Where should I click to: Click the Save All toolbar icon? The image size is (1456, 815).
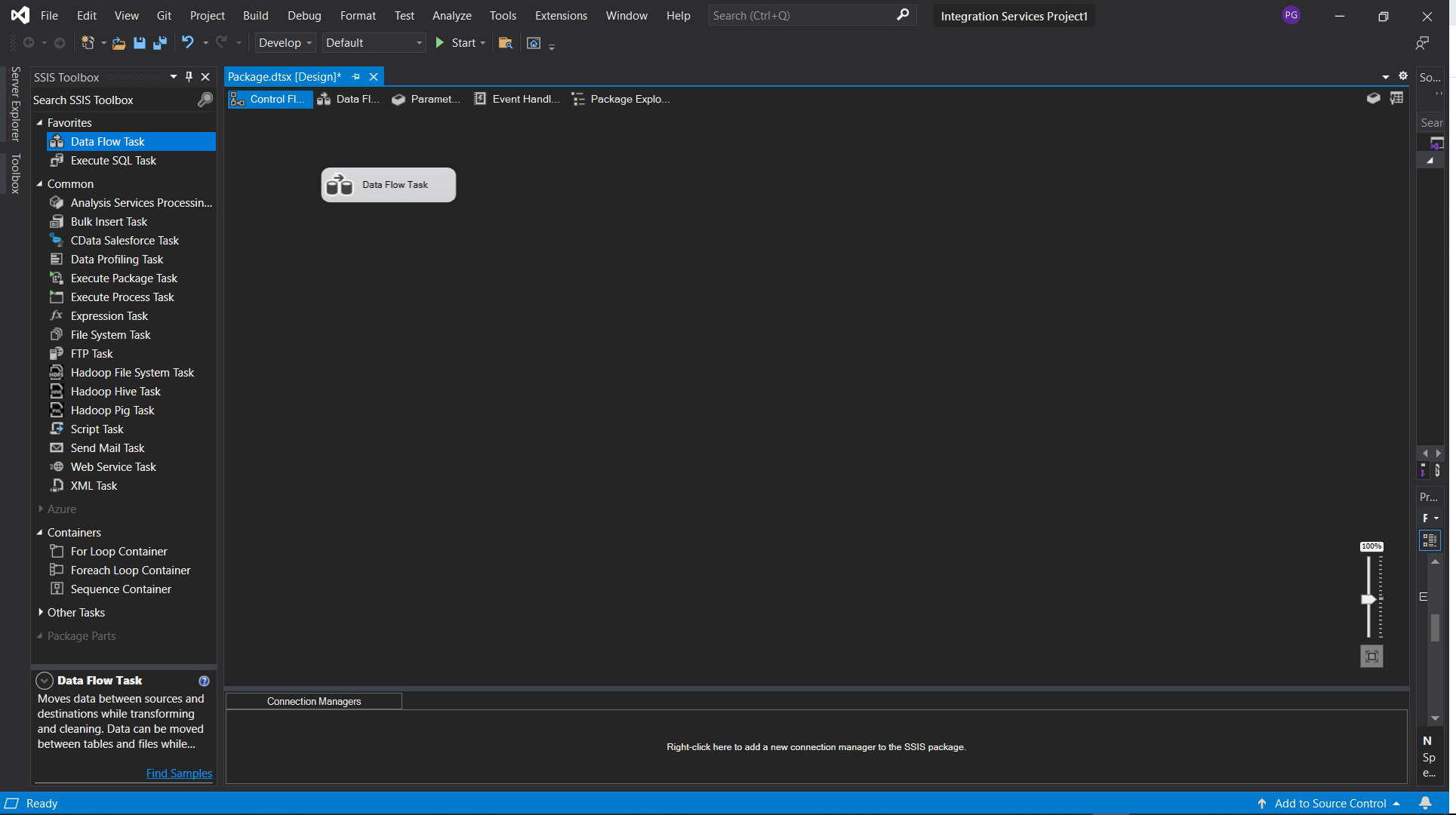click(x=160, y=43)
